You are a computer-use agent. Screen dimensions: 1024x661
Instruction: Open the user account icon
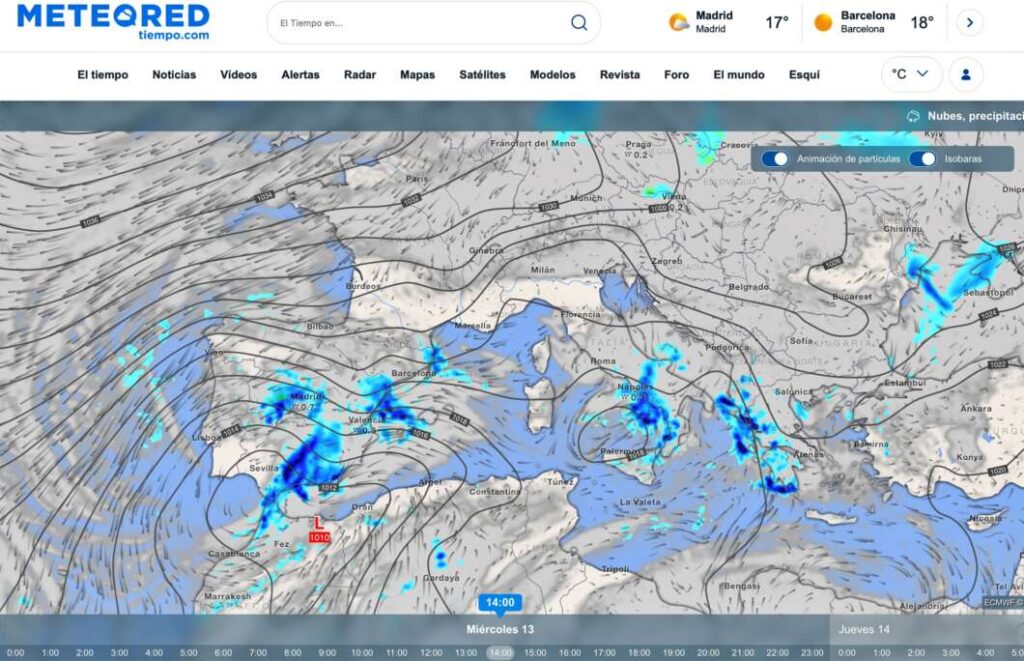966,74
